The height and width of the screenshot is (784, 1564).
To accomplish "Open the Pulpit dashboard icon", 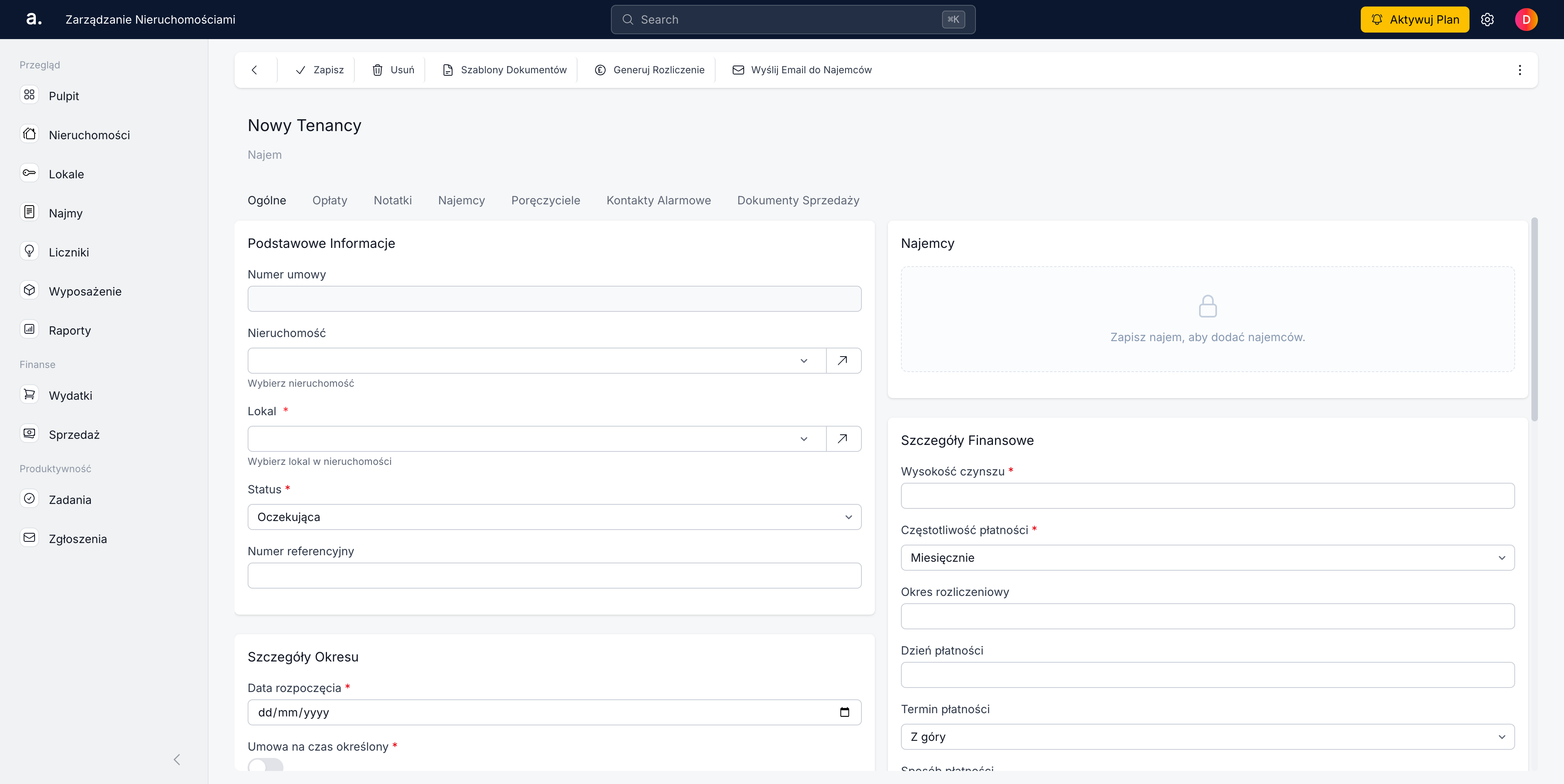I will tap(29, 95).
